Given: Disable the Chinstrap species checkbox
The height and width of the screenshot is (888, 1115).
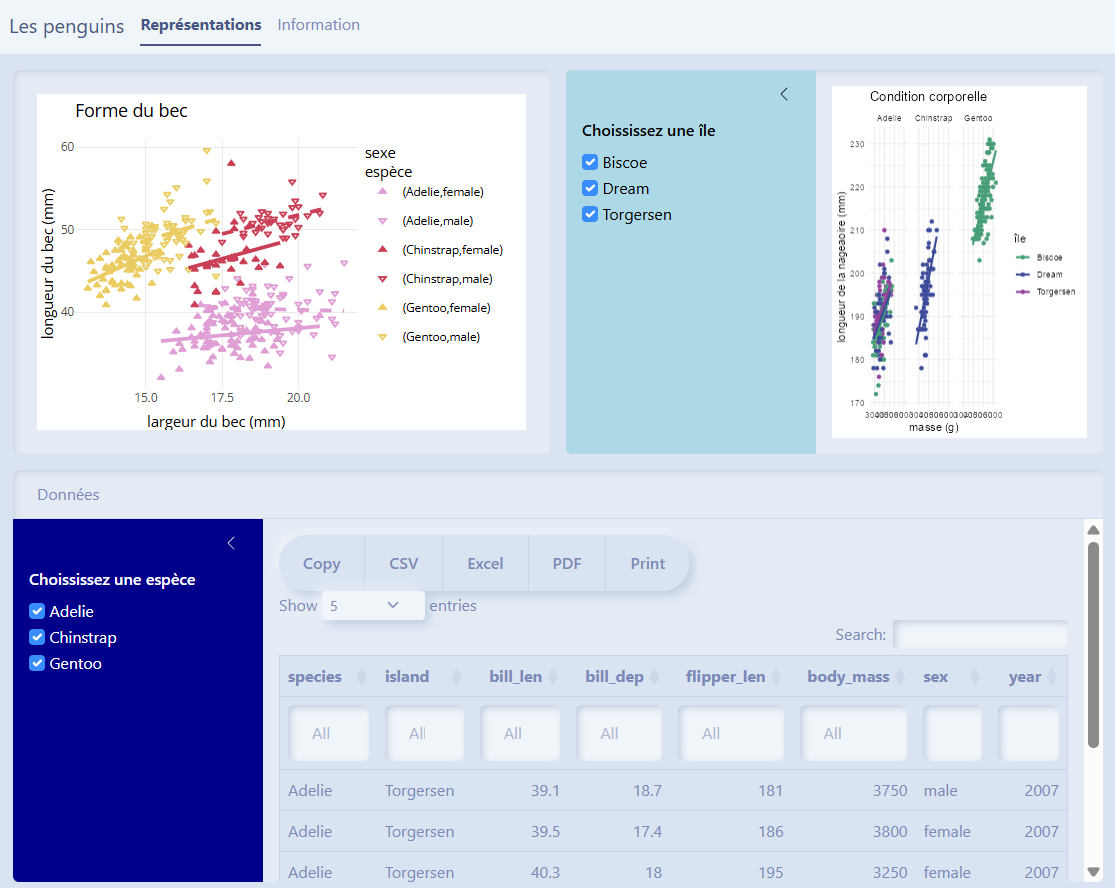Looking at the screenshot, I should [38, 638].
